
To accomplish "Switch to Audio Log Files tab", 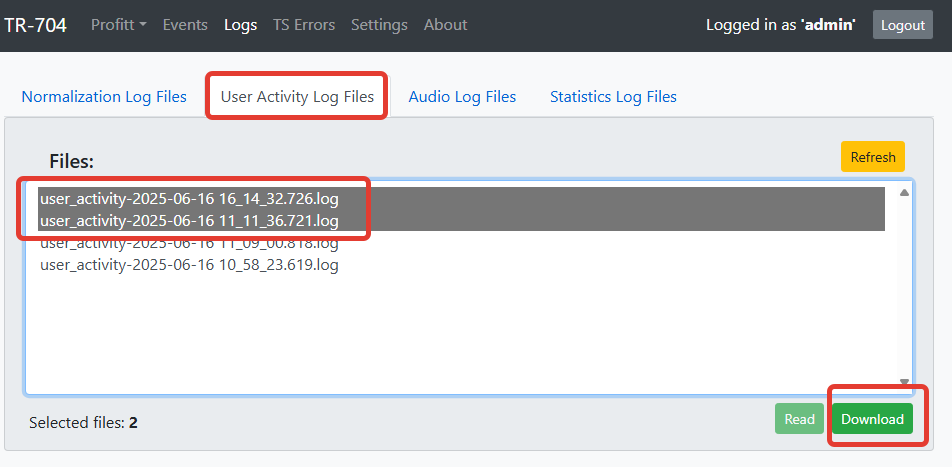I will coord(462,97).
